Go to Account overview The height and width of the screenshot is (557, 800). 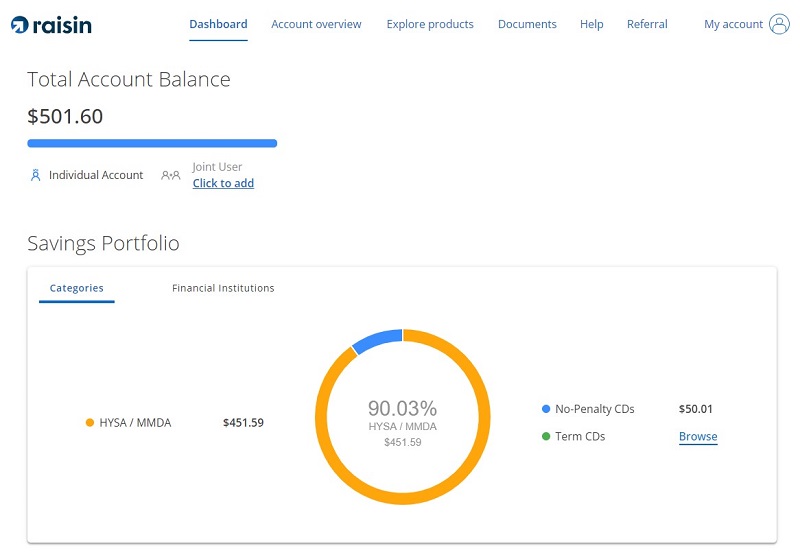316,24
